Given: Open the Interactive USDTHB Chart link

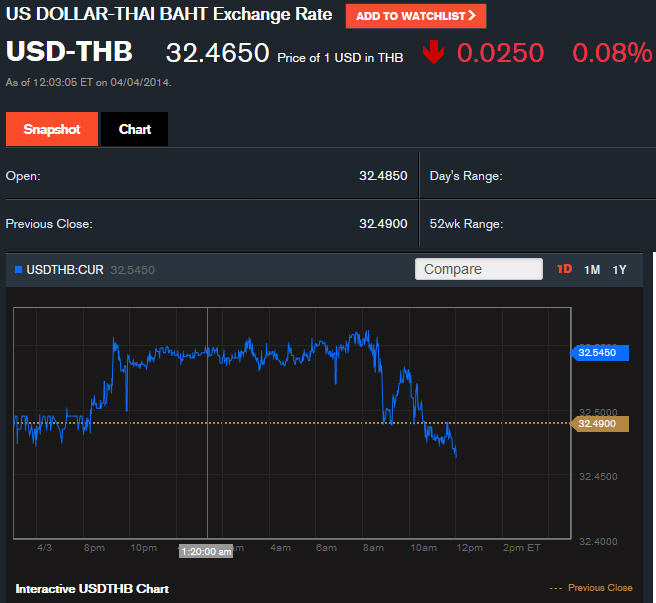Looking at the screenshot, I should (92, 589).
